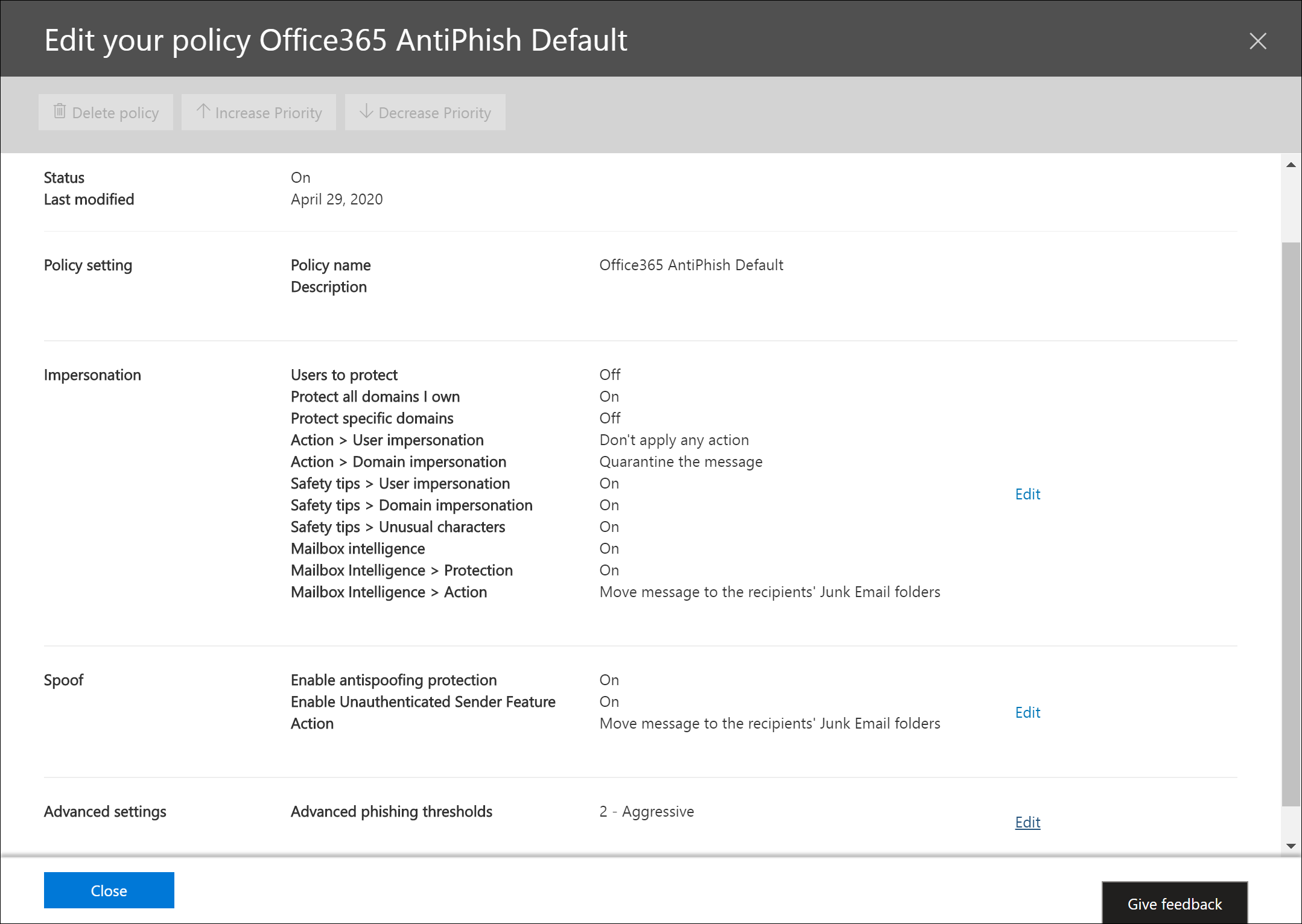Click the 'Policy name' field label
The height and width of the screenshot is (924, 1302).
point(331,265)
